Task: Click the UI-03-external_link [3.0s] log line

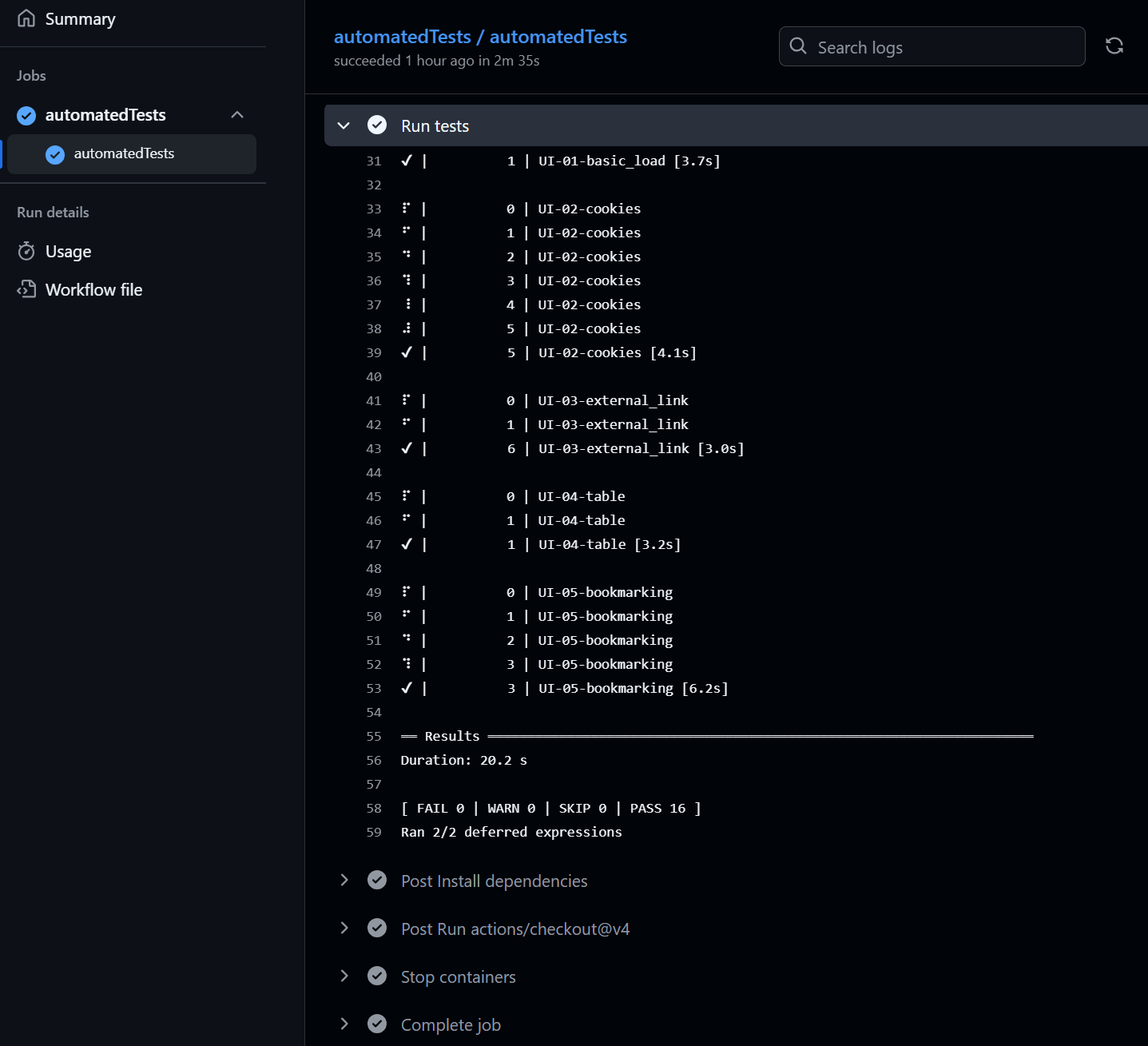Action: [572, 448]
